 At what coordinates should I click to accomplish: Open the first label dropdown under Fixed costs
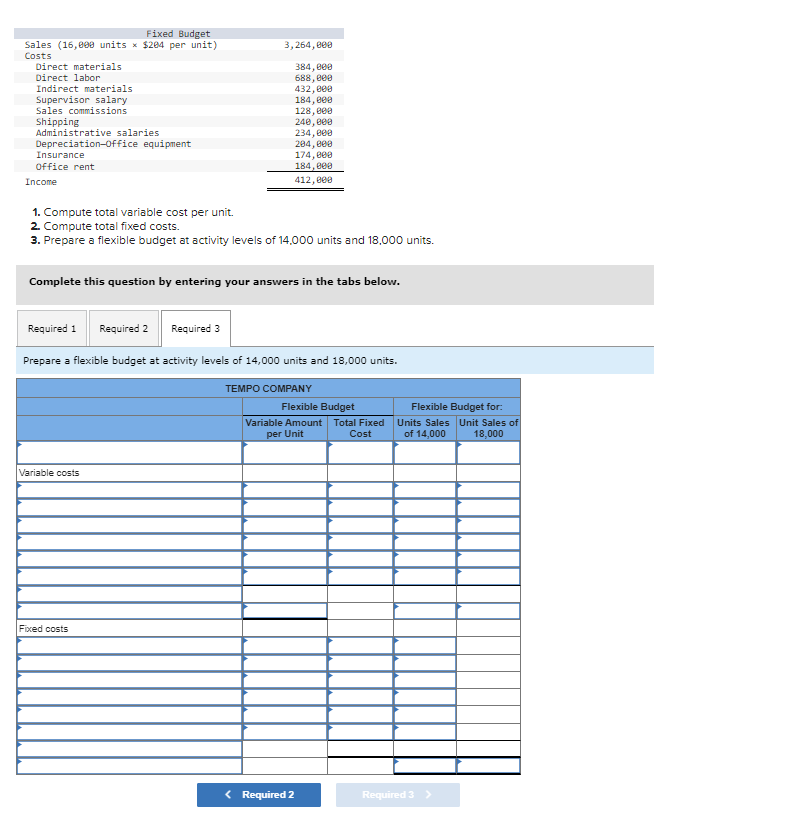click(129, 646)
